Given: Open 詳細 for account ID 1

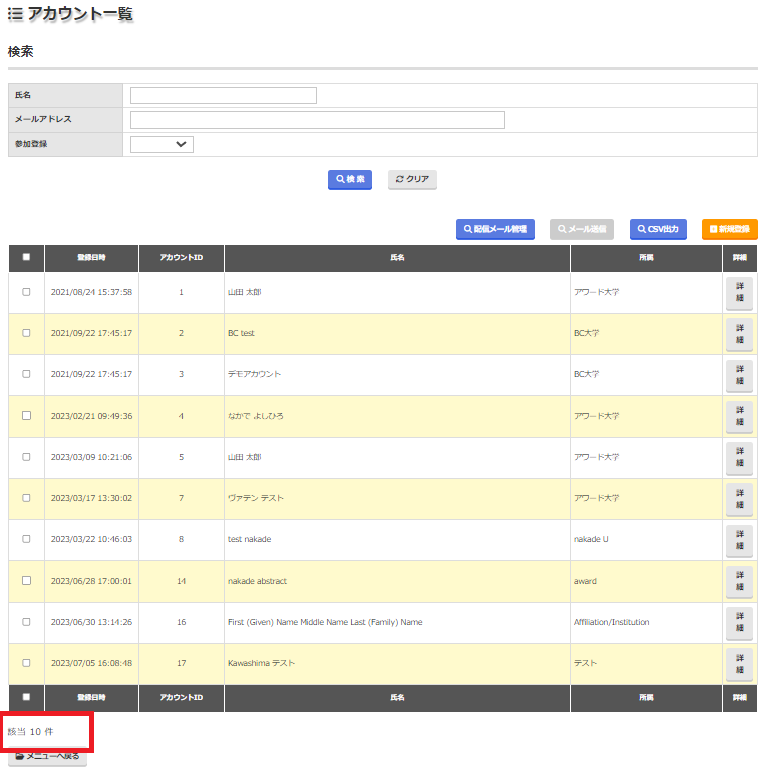Looking at the screenshot, I should pos(739,293).
